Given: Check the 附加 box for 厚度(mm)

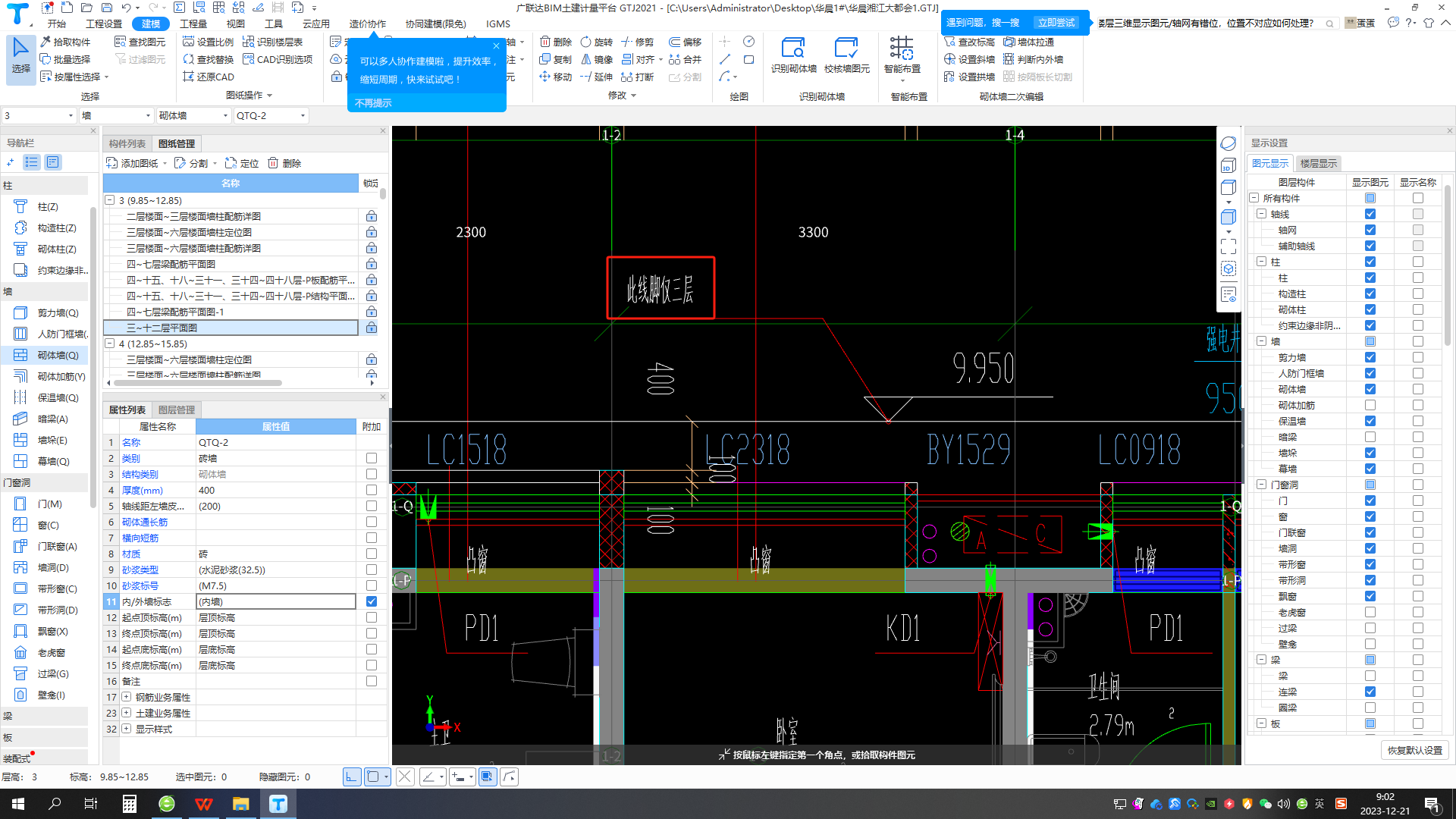Looking at the screenshot, I should pyautogui.click(x=371, y=490).
